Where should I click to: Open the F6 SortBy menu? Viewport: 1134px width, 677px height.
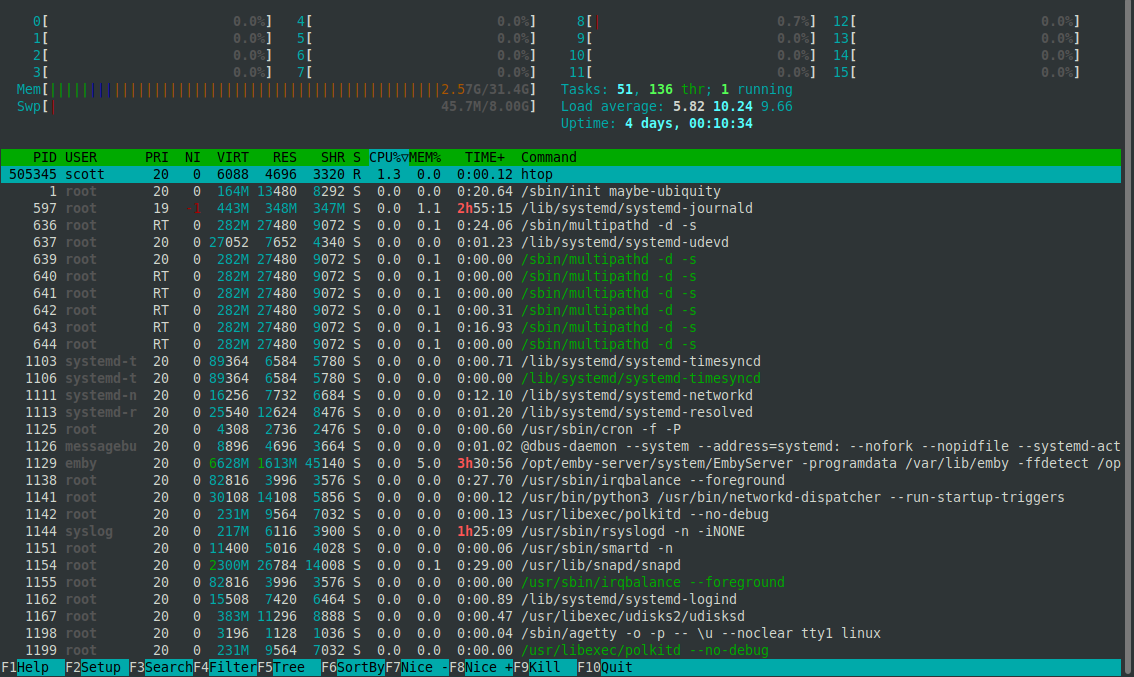(x=353, y=667)
